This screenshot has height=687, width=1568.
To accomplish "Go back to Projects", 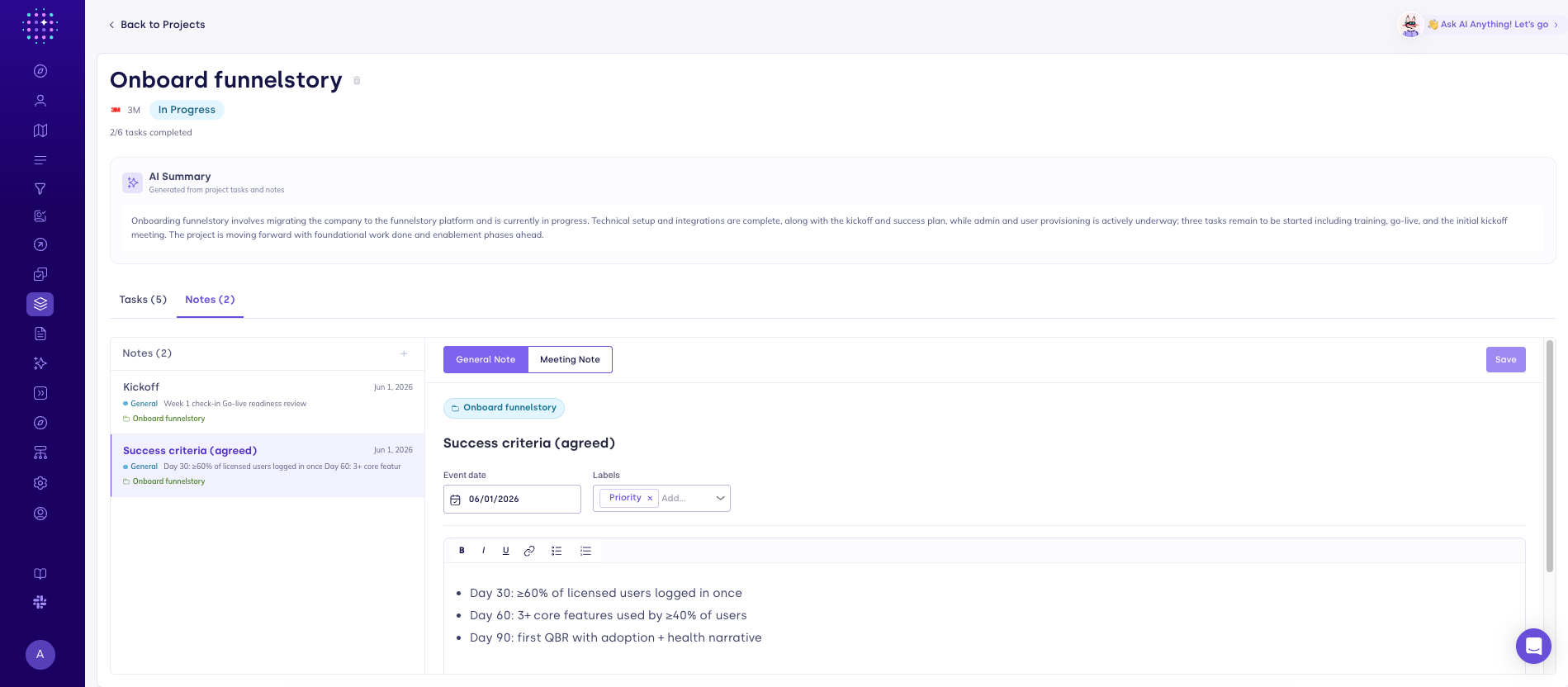I will click(157, 25).
